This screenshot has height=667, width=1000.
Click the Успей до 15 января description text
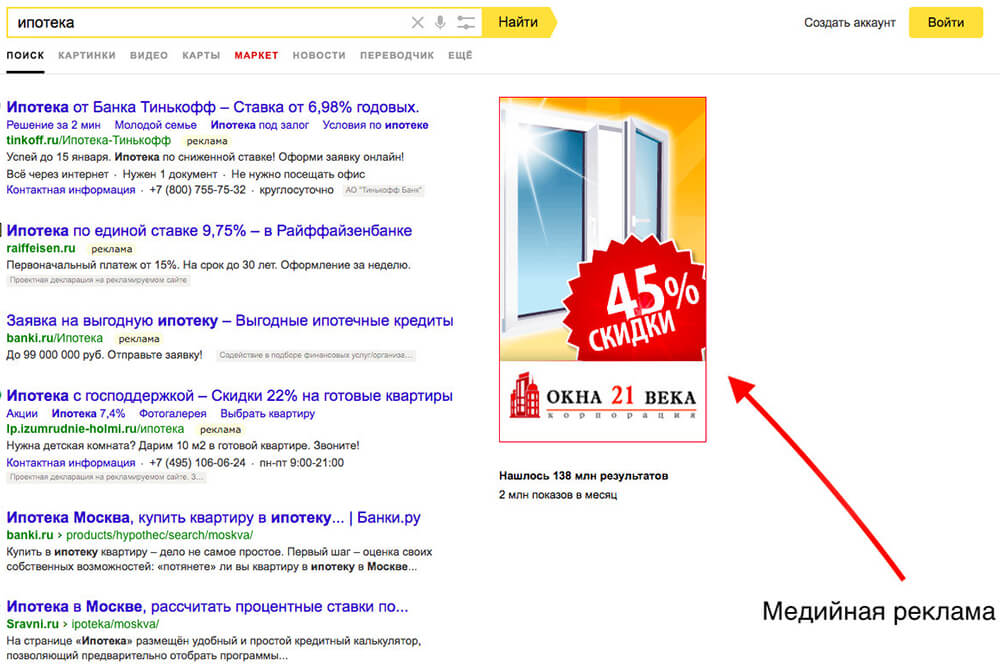205,157
